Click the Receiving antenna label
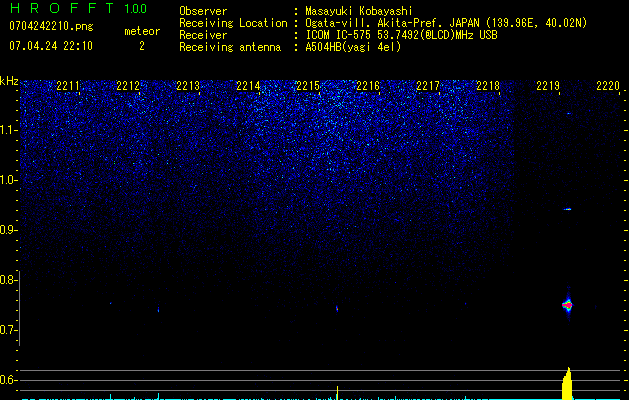The width and height of the screenshot is (629, 400). coord(230,47)
